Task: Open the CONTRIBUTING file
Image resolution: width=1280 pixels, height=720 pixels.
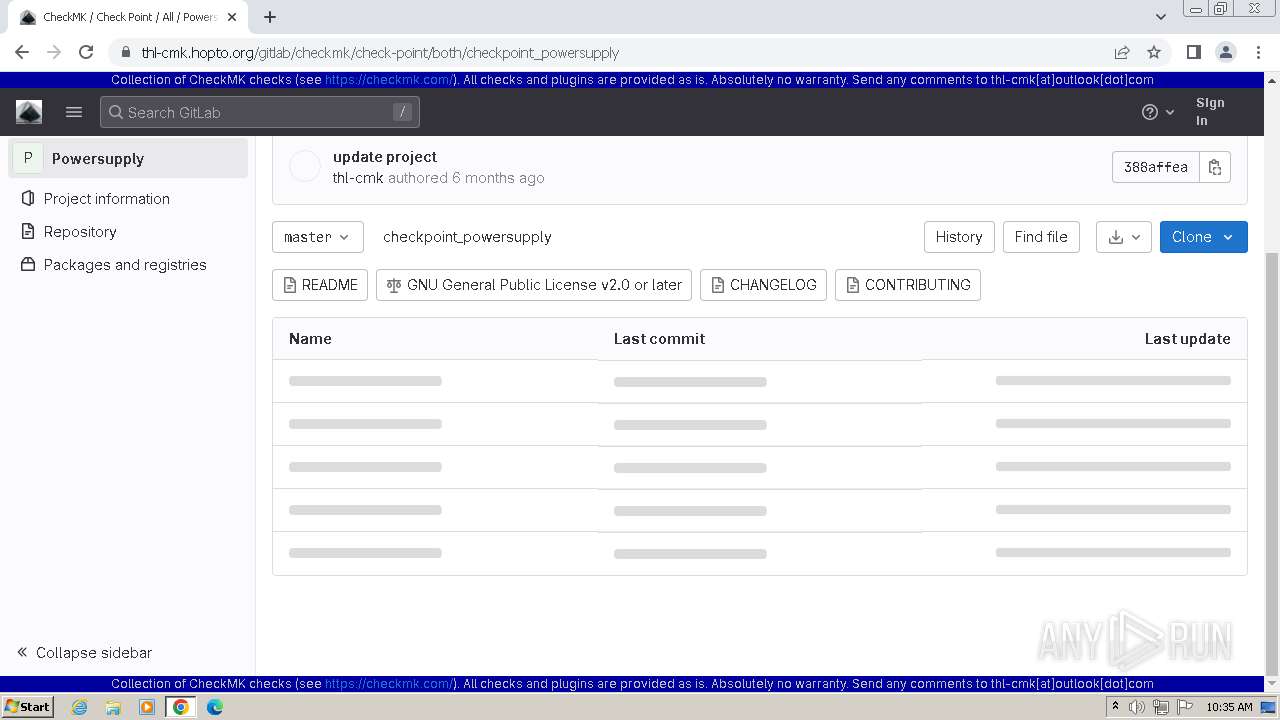Action: [x=908, y=285]
